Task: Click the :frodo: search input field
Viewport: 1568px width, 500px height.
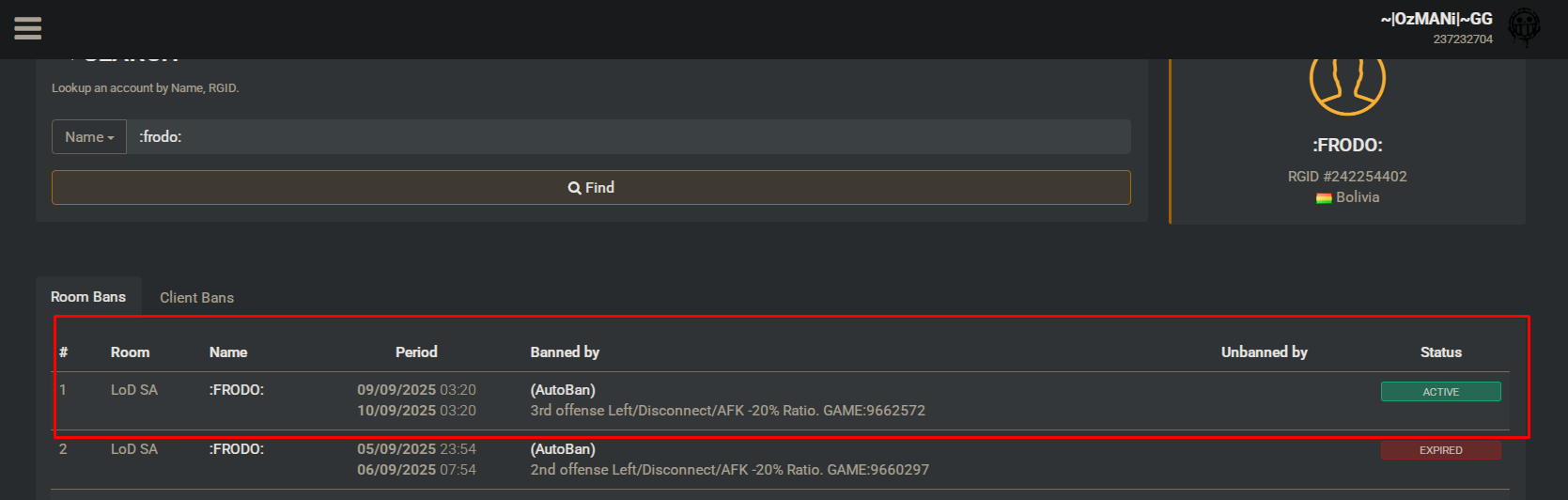Action: point(629,137)
